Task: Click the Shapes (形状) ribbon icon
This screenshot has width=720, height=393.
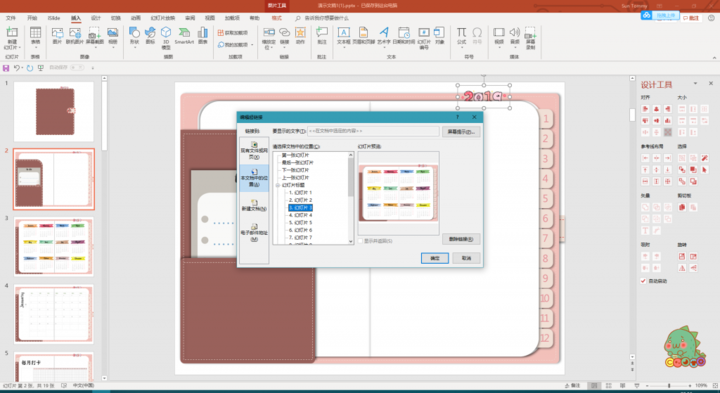Action: 134,36
